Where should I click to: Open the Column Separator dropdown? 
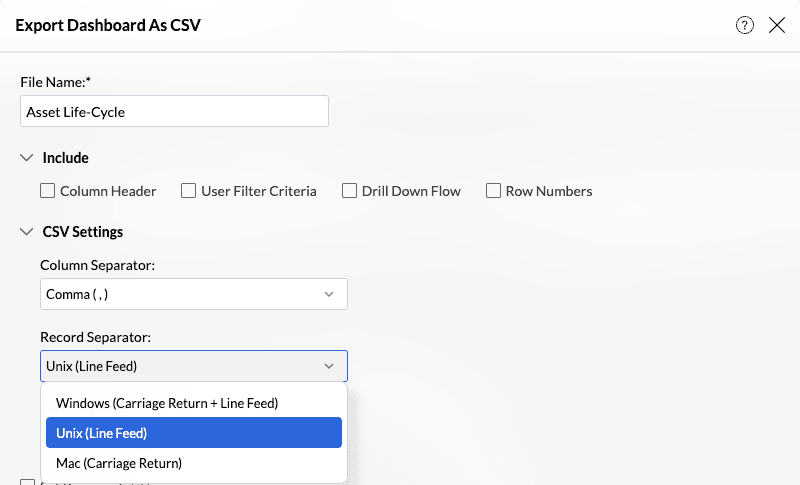[x=194, y=294]
